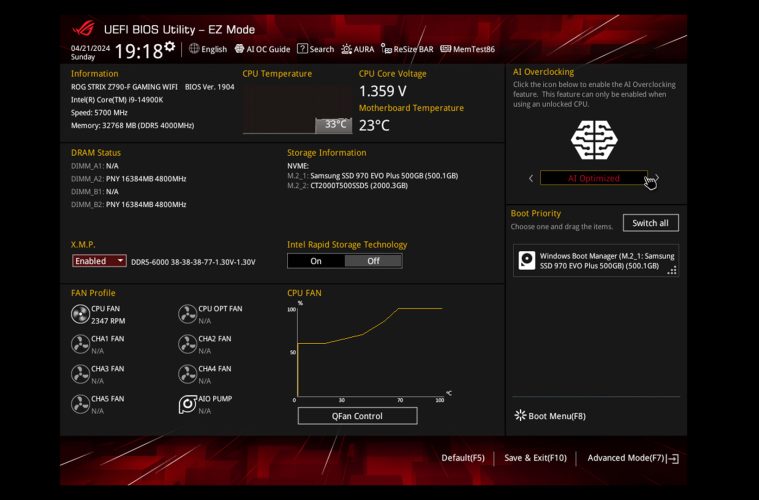
Task: Click the CPU OPT FAN icon
Action: tap(187, 314)
